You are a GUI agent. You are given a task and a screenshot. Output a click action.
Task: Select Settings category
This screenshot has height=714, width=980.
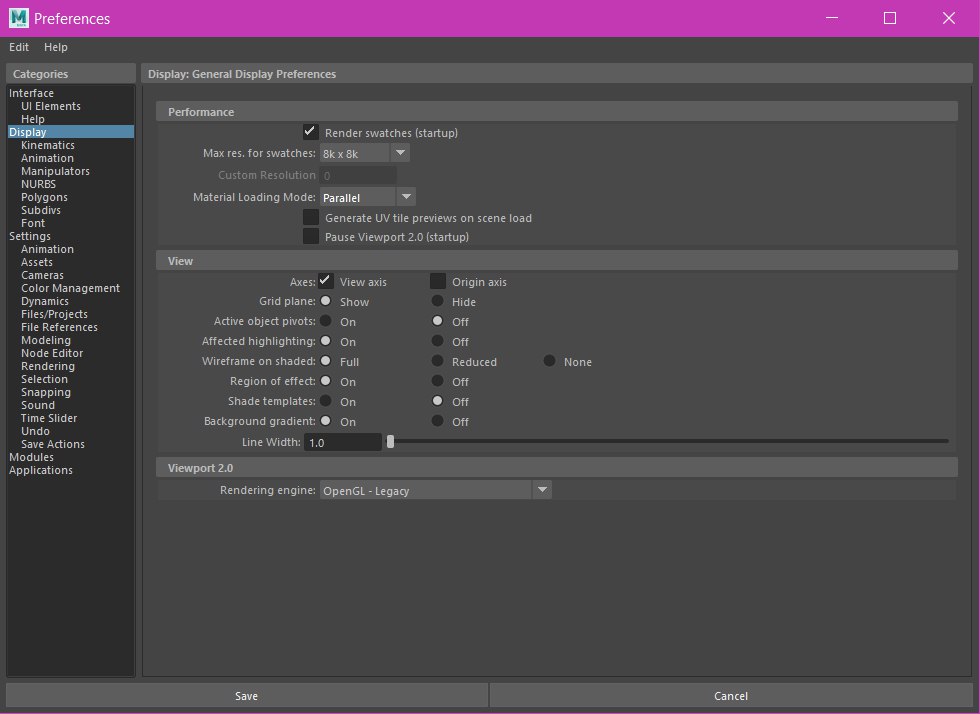point(29,236)
